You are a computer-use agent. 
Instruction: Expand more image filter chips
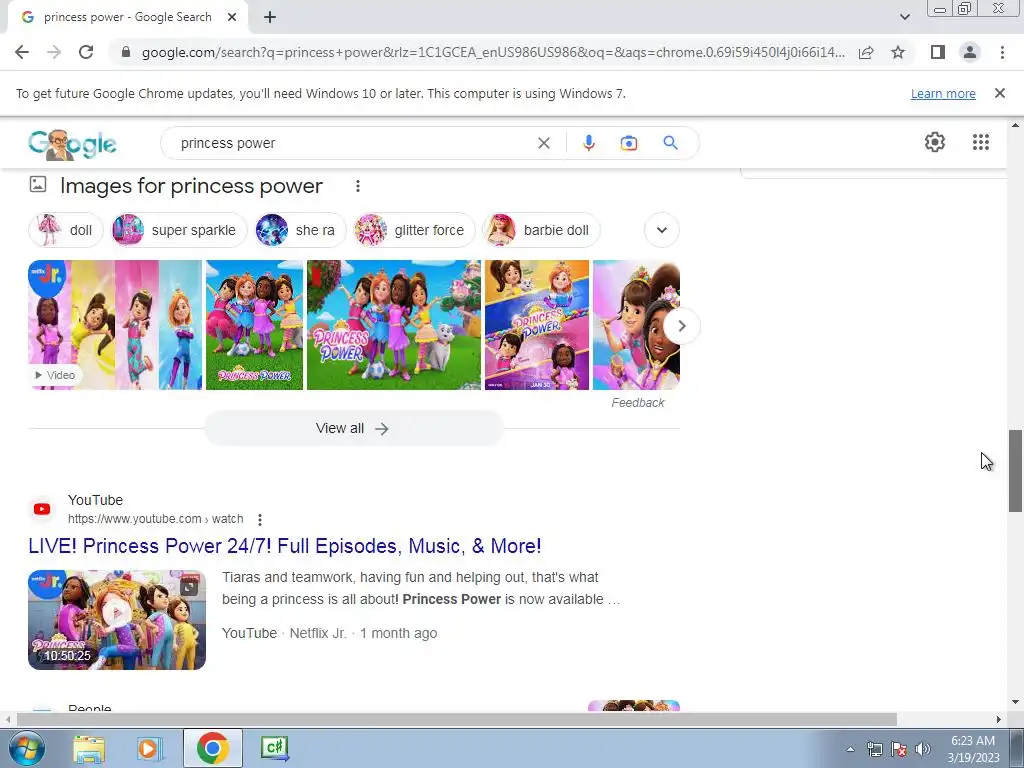point(662,230)
